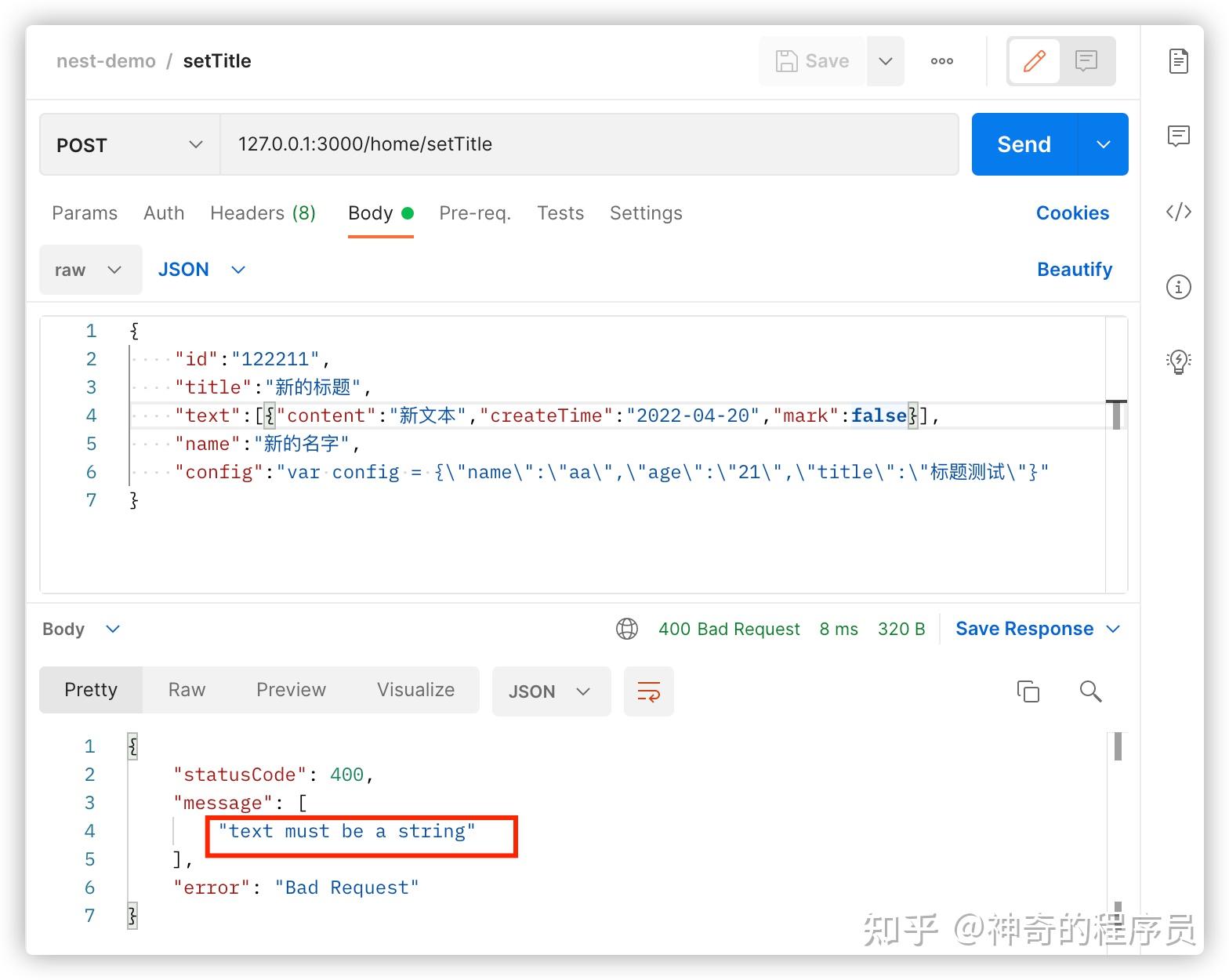Image resolution: width=1229 pixels, height=980 pixels.
Task: Expand the raw body type dropdown
Action: click(x=90, y=270)
